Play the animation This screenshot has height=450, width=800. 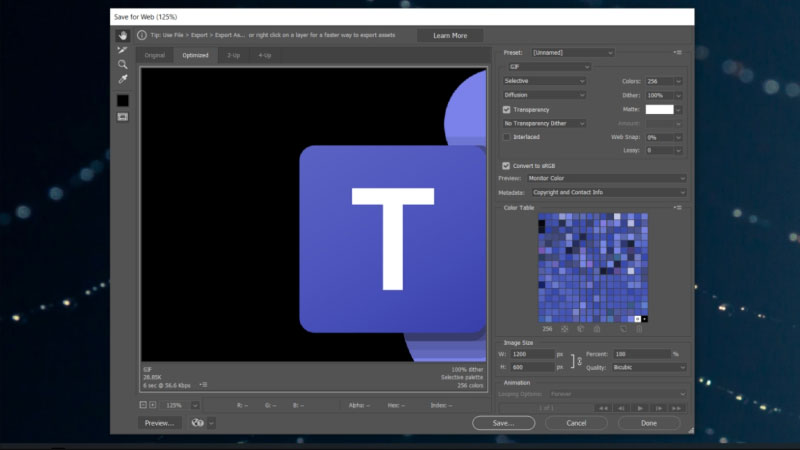coord(640,408)
